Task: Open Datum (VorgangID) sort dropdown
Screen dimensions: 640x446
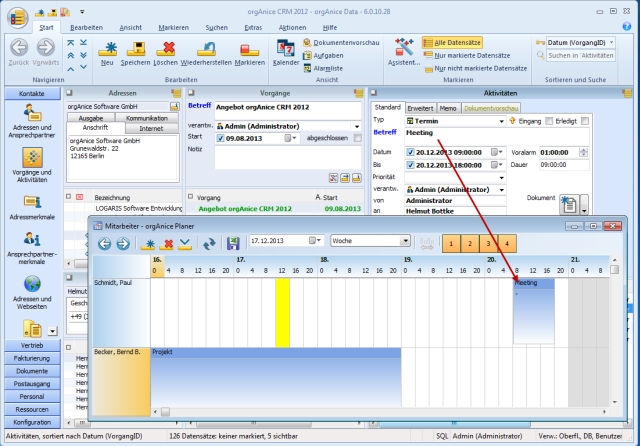Action: tap(611, 42)
